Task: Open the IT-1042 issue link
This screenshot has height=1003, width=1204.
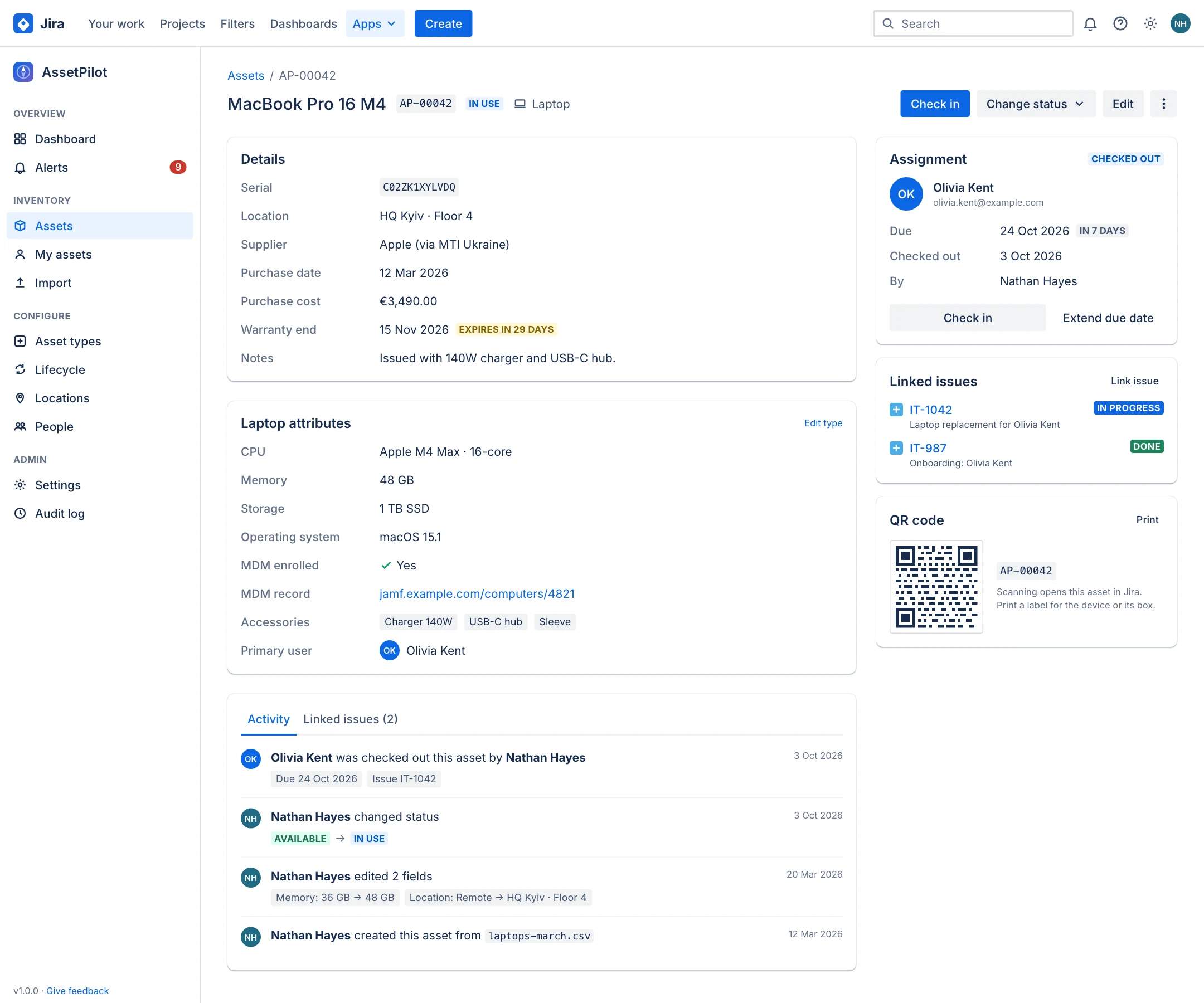Action: (930, 410)
